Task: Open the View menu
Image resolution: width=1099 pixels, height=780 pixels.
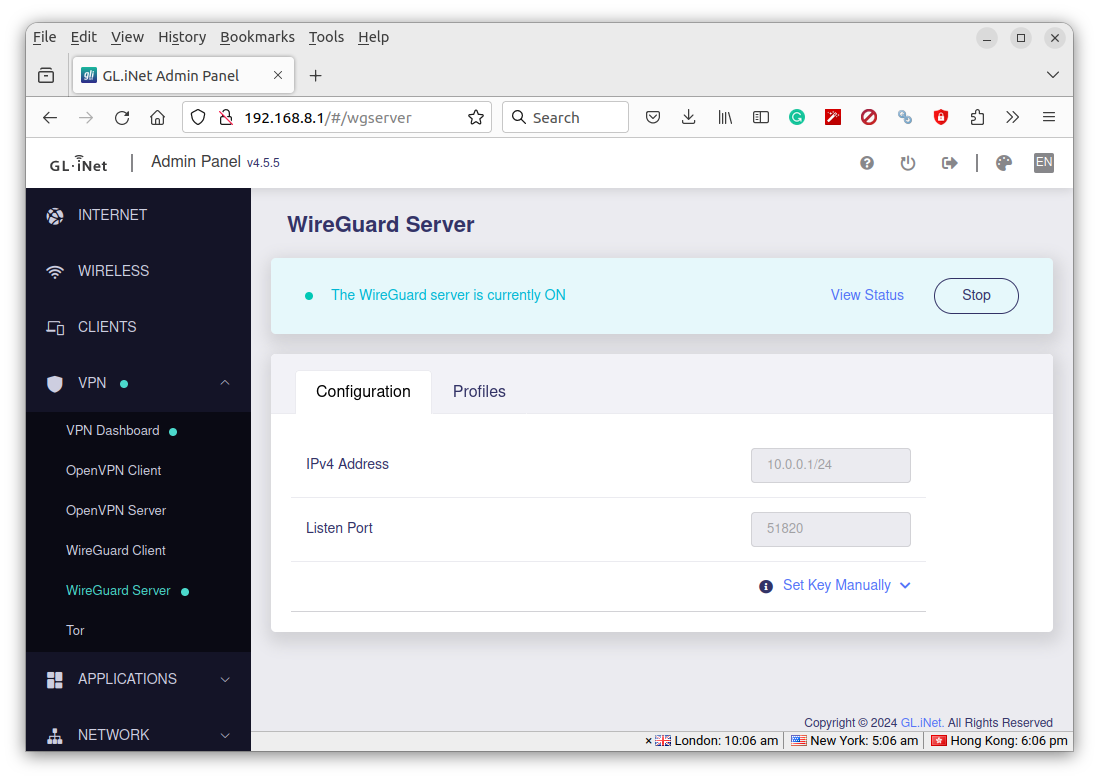Action: 127,37
